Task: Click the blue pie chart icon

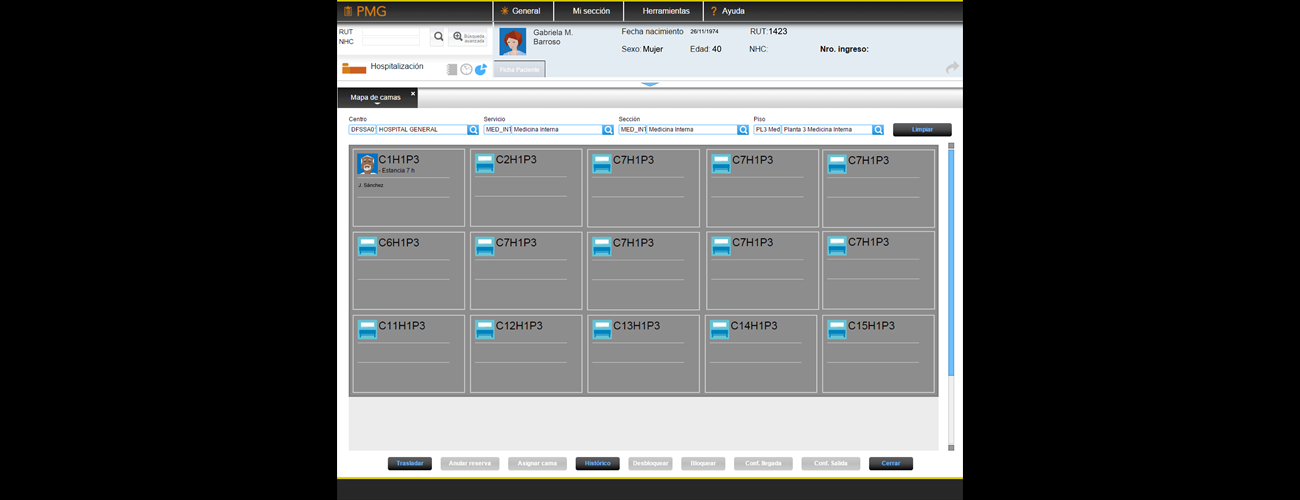Action: [x=481, y=69]
